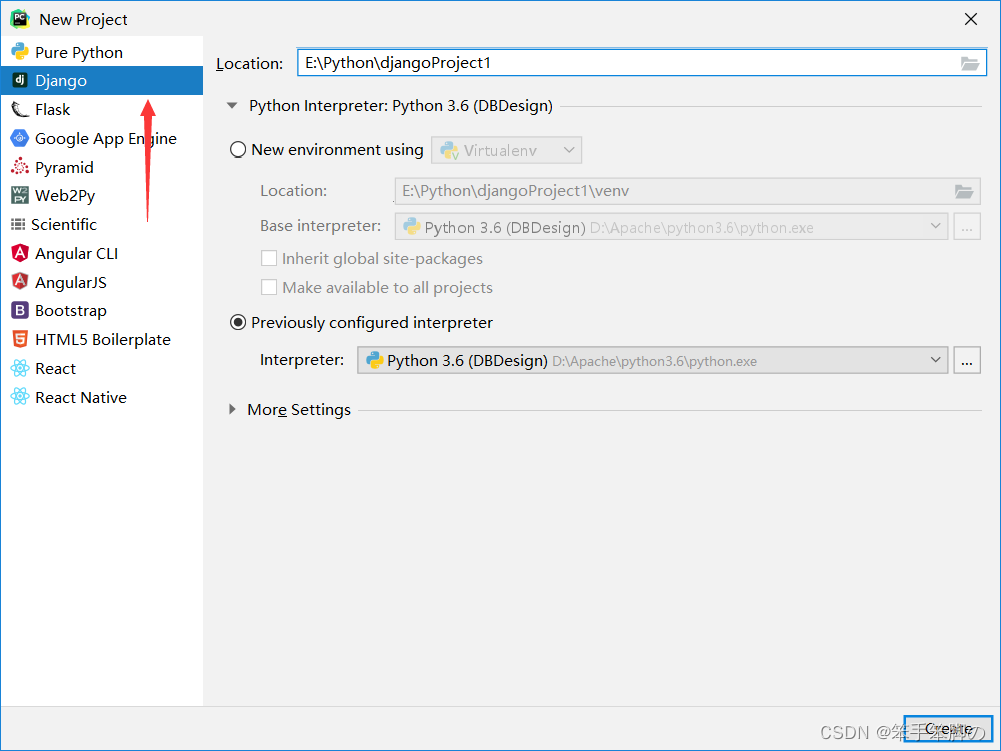
Task: Click the React atom icon
Action: click(x=20, y=368)
